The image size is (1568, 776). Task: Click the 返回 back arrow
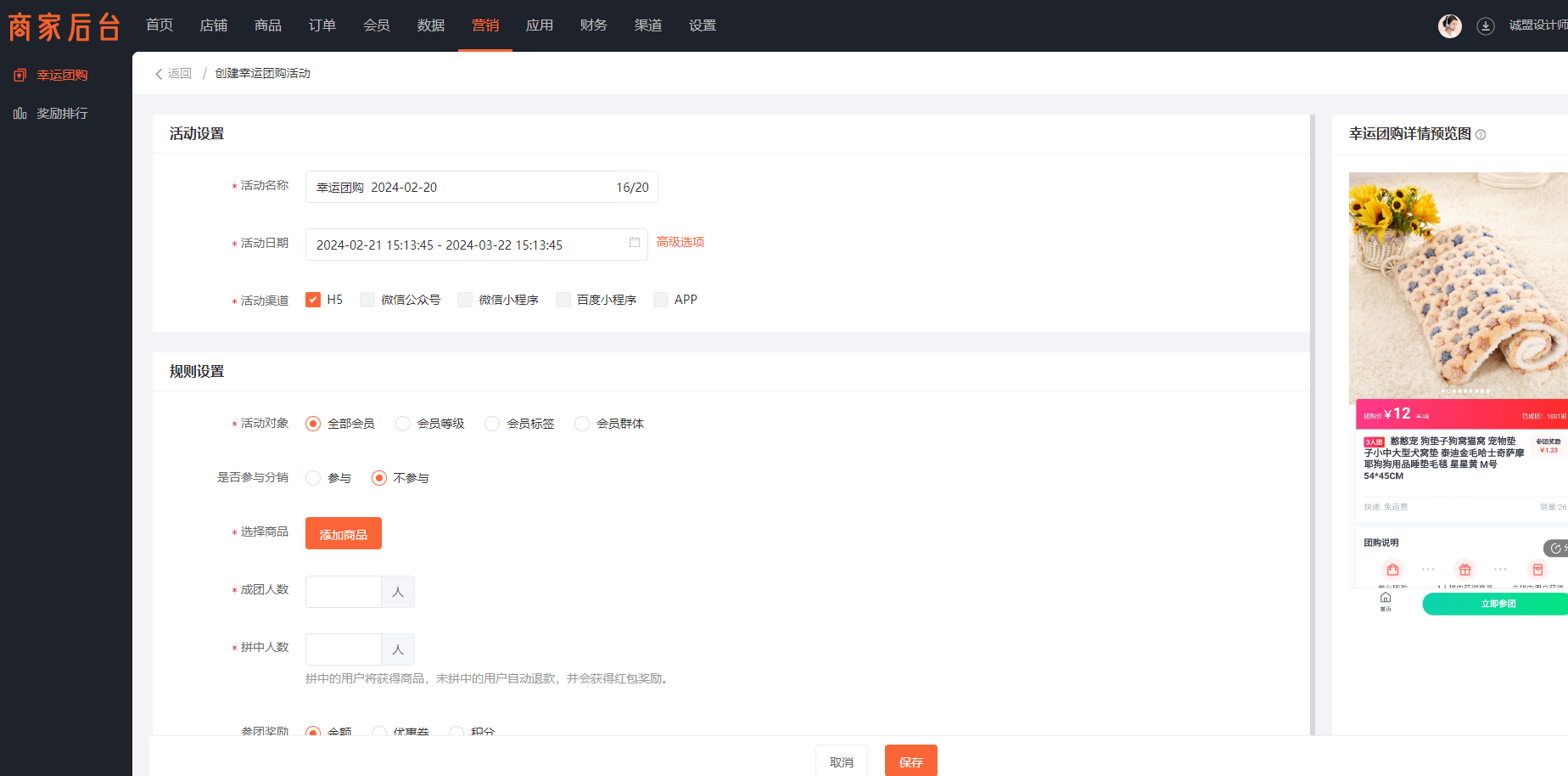159,74
